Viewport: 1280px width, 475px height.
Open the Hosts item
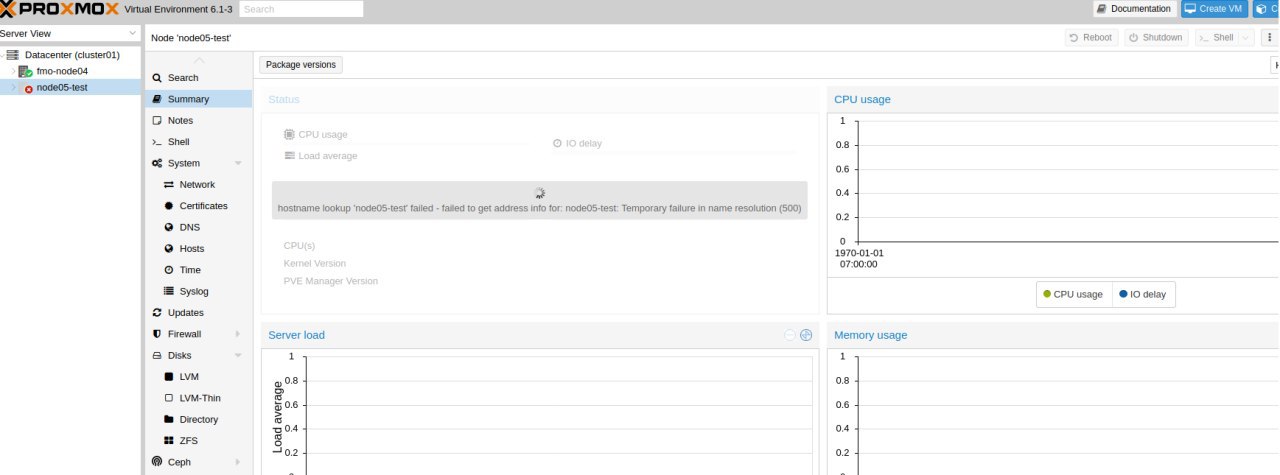coord(197,248)
